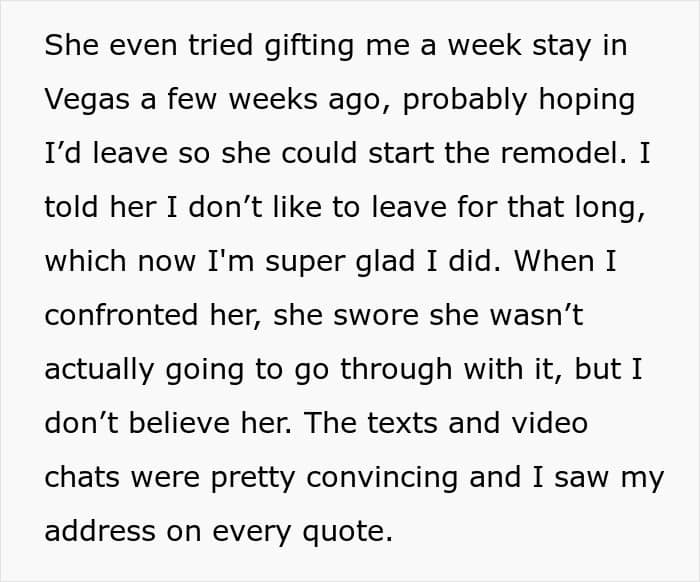The height and width of the screenshot is (582, 700).
Task: Click the word "address"
Action: [x=100, y=531]
